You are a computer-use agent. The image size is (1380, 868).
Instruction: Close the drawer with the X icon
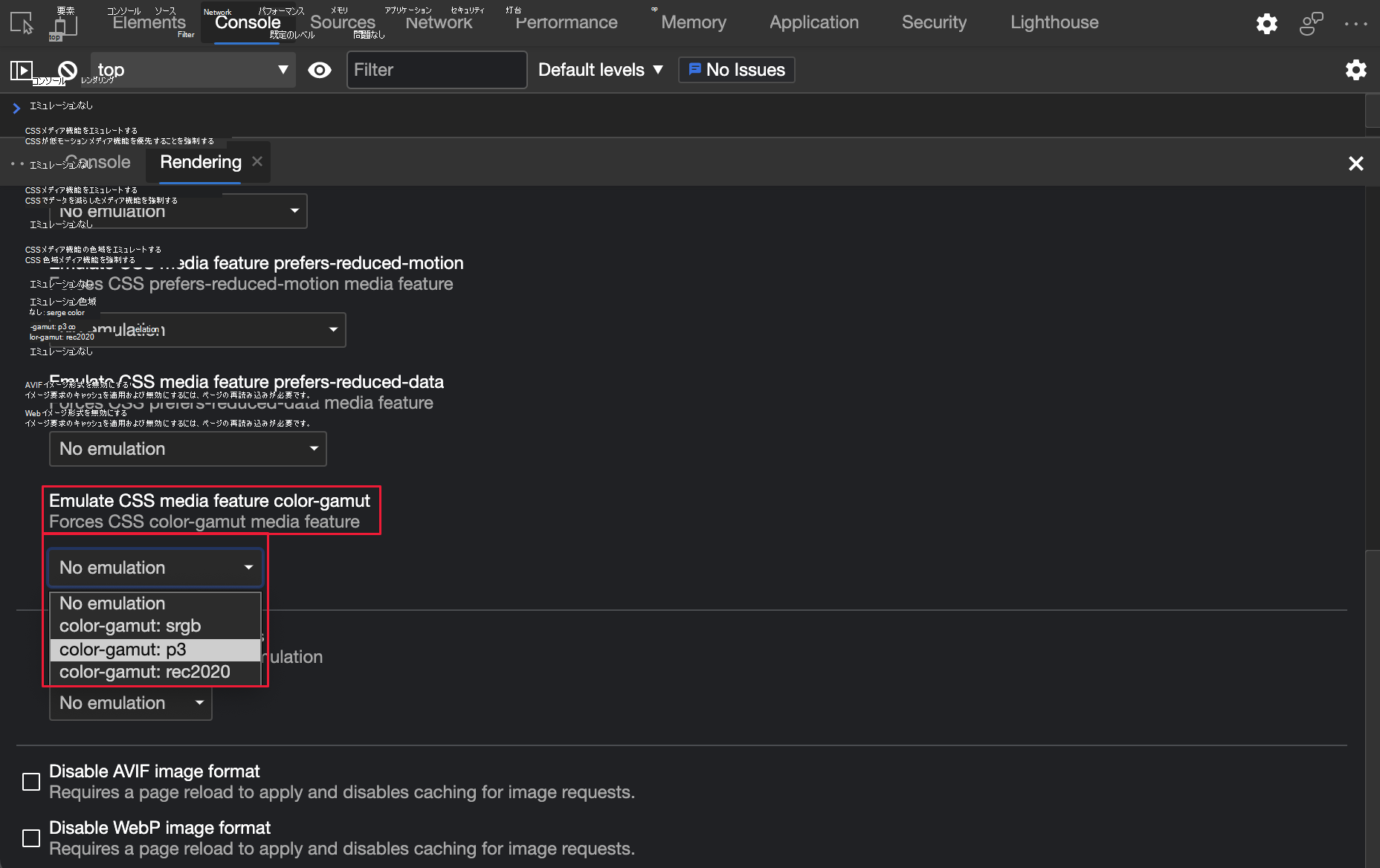pyautogui.click(x=1356, y=163)
